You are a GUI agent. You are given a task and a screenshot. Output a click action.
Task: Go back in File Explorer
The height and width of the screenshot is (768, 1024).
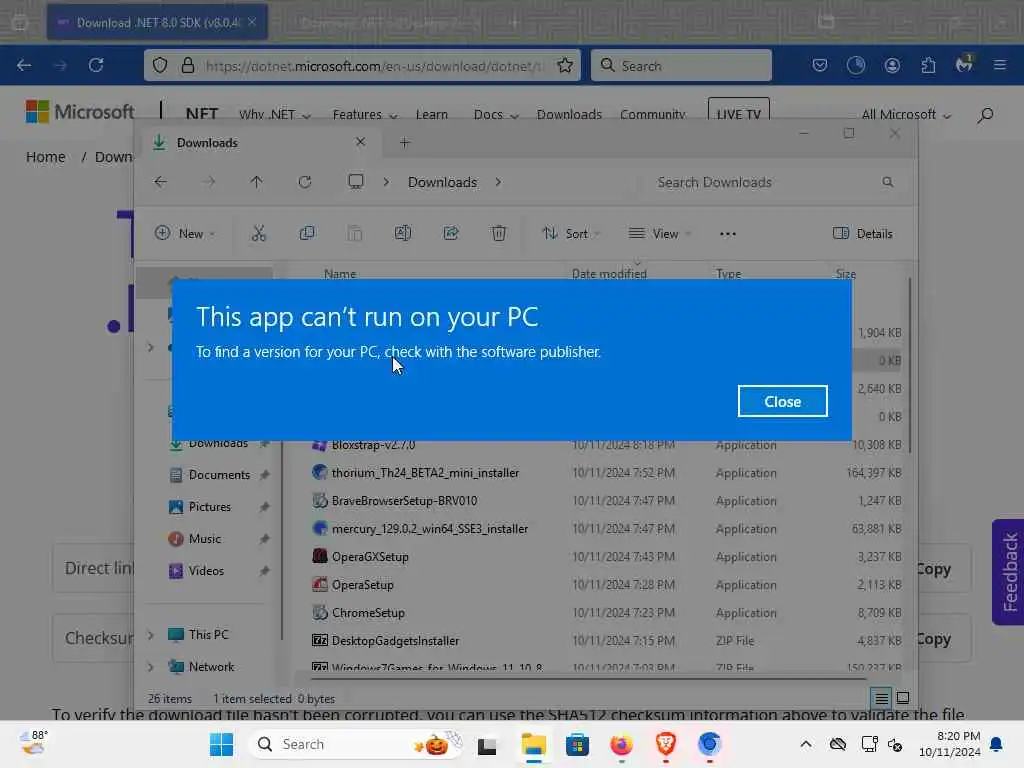click(x=161, y=182)
